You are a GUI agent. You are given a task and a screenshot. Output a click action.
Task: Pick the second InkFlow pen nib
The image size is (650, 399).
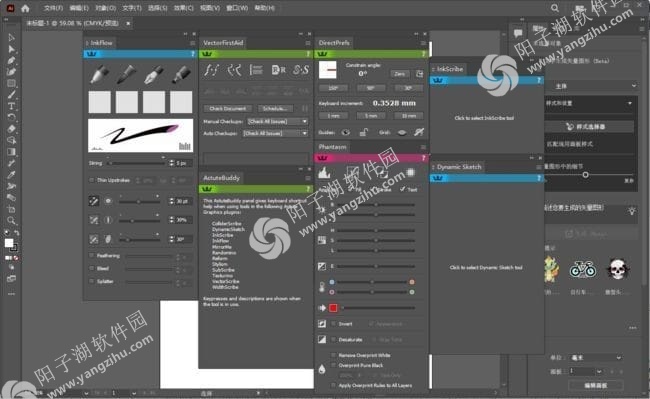click(x=126, y=74)
